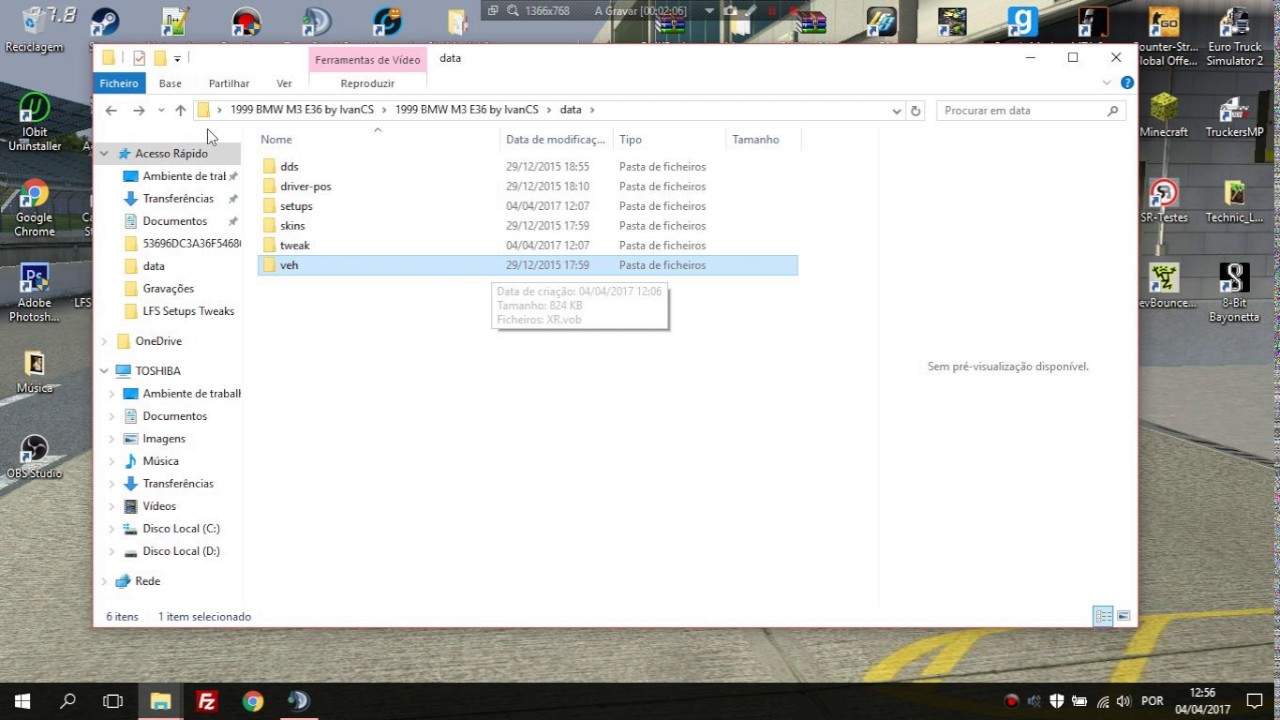Image resolution: width=1280 pixels, height=720 pixels.
Task: Click the Procurar em data search box
Action: tap(1030, 111)
